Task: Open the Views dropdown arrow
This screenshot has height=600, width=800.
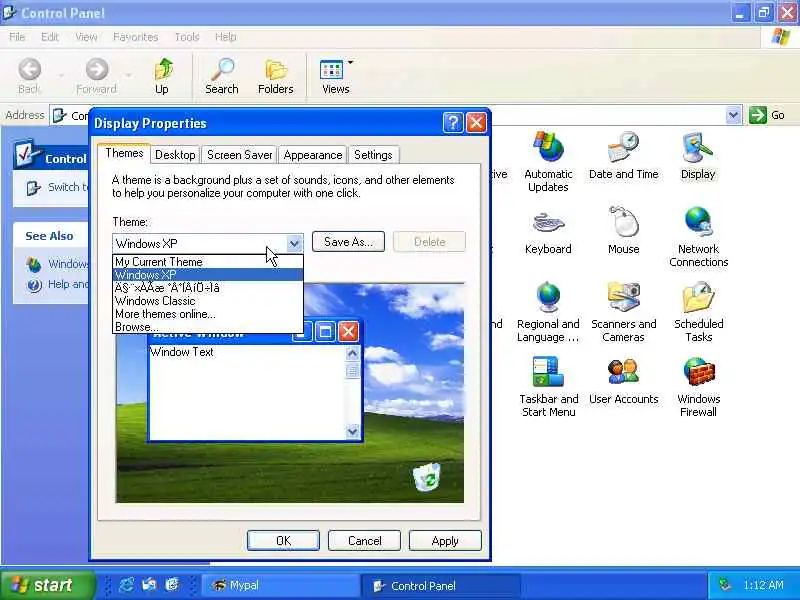Action: pyautogui.click(x=351, y=62)
